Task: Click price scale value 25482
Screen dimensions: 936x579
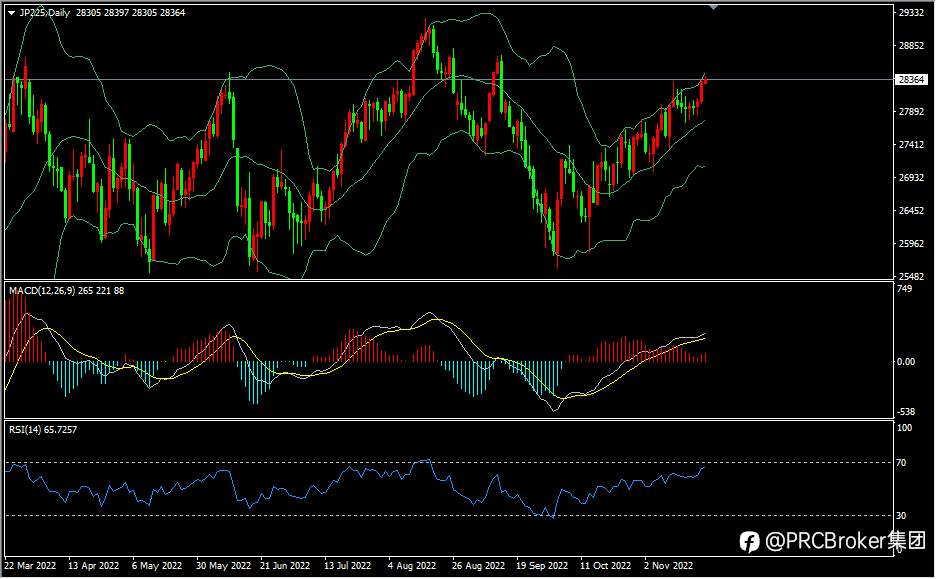Action: pos(911,276)
